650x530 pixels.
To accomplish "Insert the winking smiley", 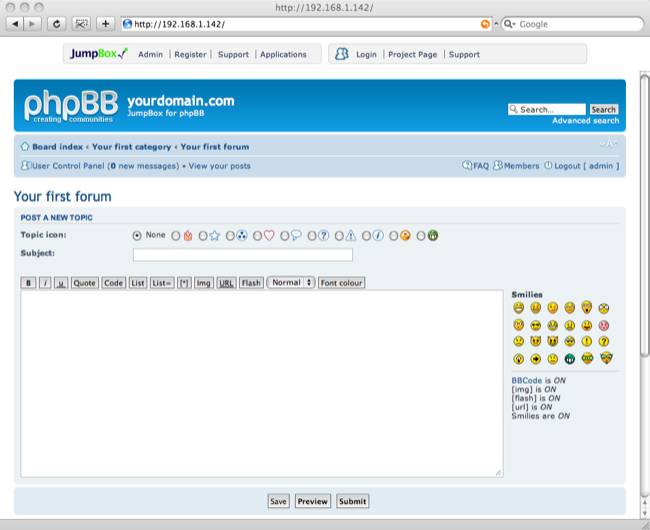I will [x=552, y=308].
